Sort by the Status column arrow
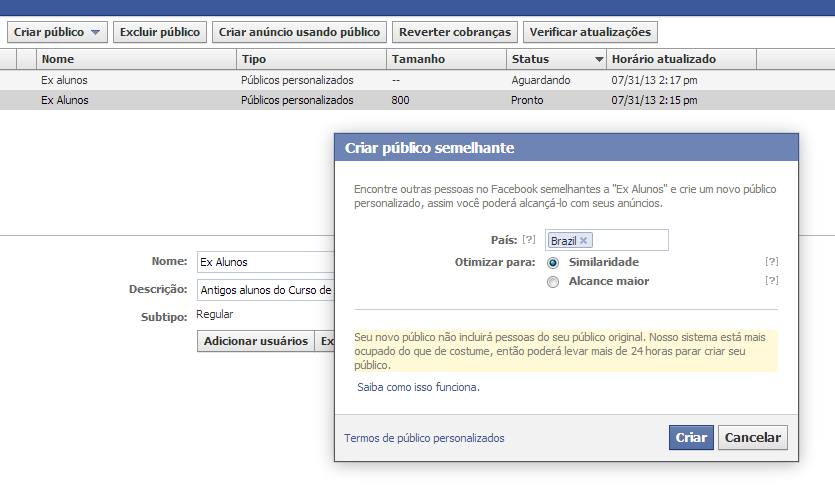The width and height of the screenshot is (835, 491). click(x=599, y=59)
